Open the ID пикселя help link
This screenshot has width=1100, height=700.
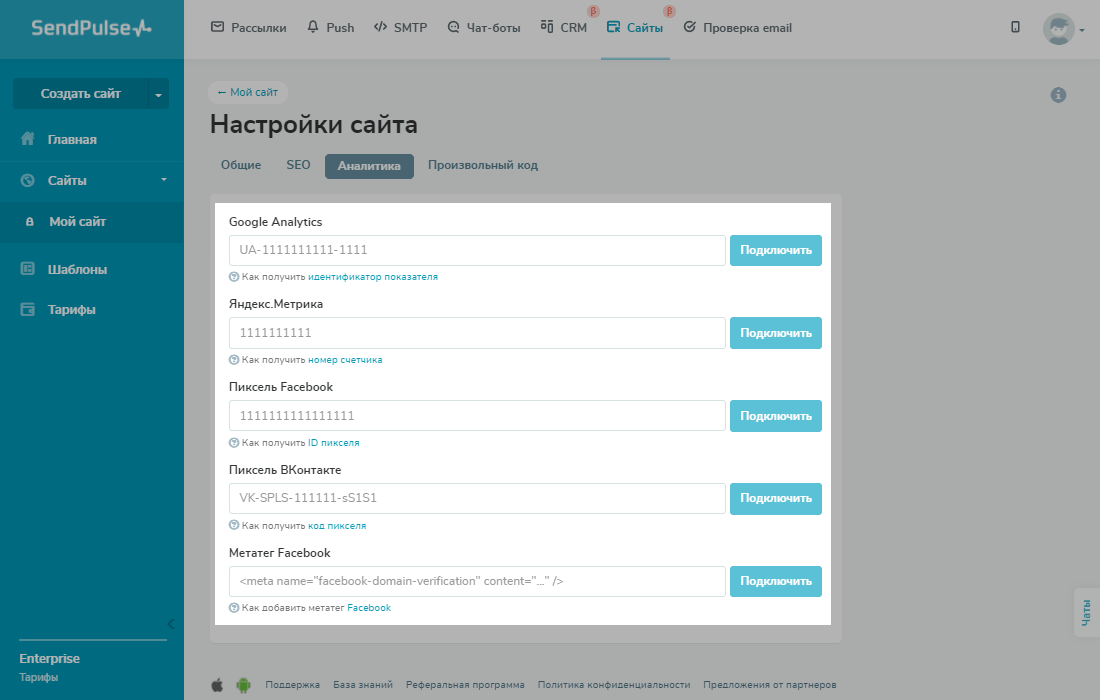(x=334, y=443)
